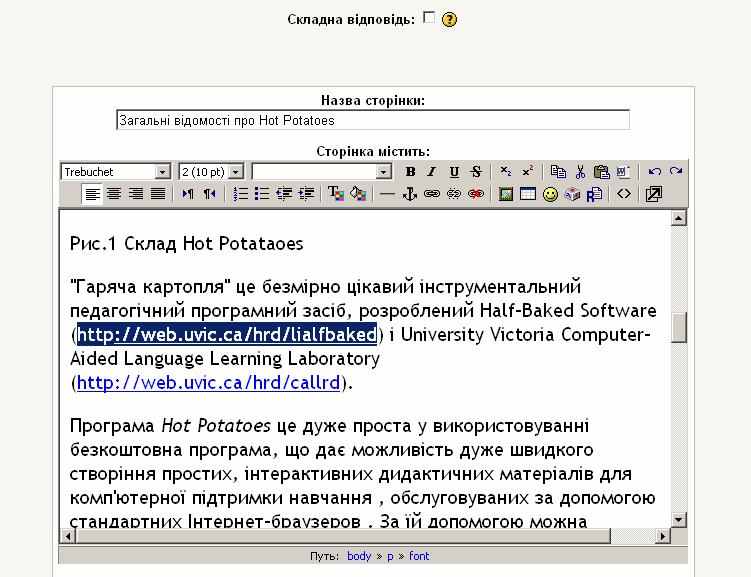The height and width of the screenshot is (577, 751).
Task: Clean Word HTML with the W icon
Action: click(623, 171)
